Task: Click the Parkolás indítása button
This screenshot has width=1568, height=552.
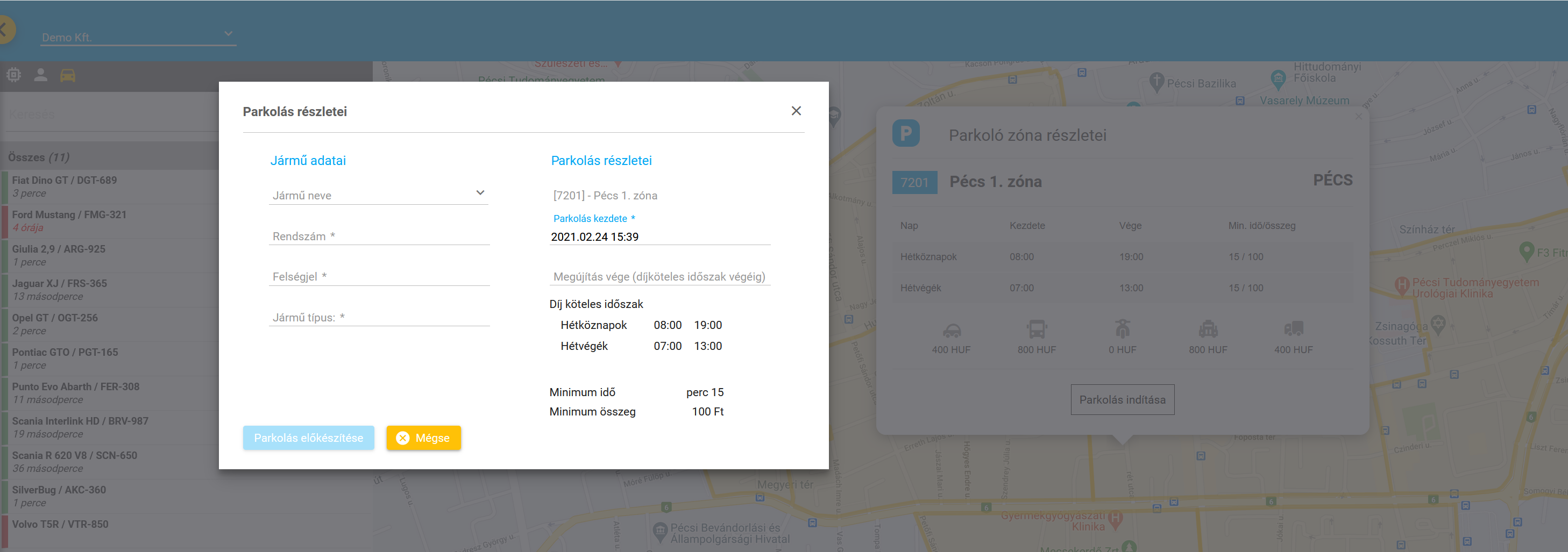Action: point(1122,399)
